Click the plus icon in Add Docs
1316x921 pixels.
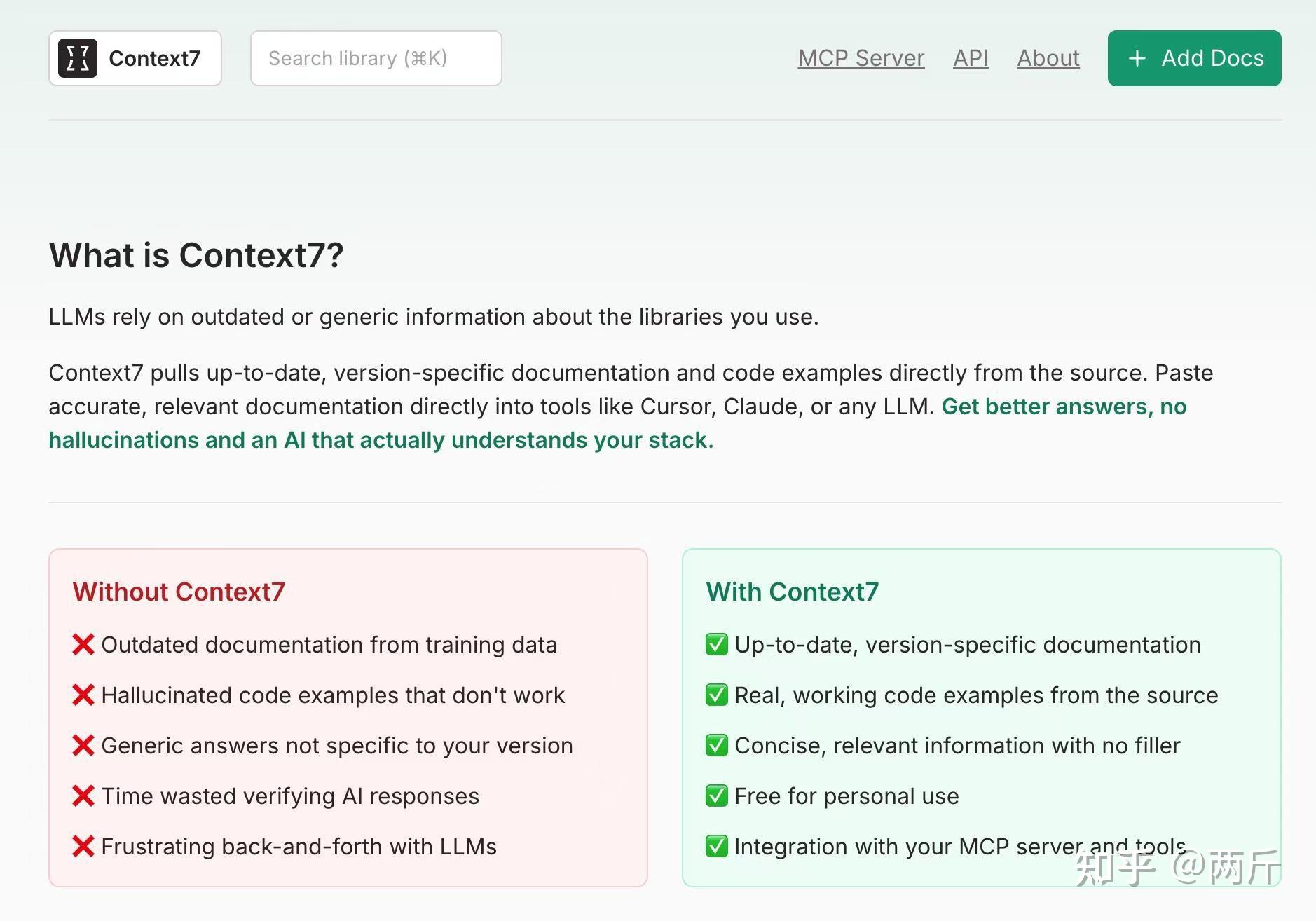coord(1137,58)
